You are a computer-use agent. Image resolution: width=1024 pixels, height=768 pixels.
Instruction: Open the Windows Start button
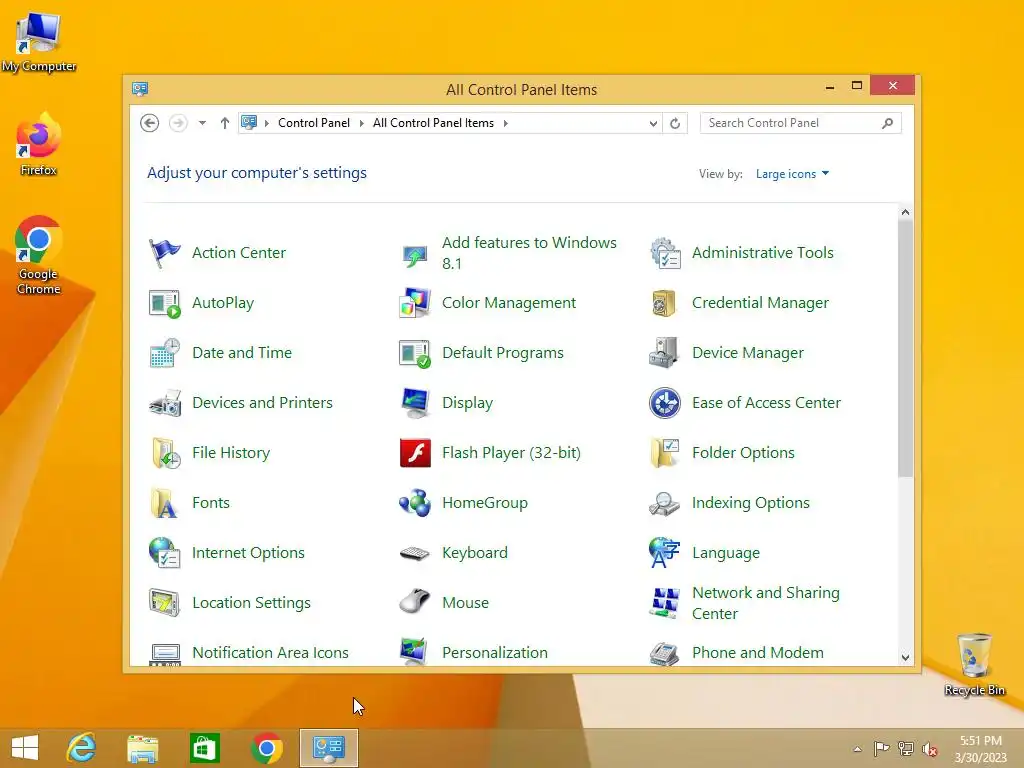coord(25,748)
